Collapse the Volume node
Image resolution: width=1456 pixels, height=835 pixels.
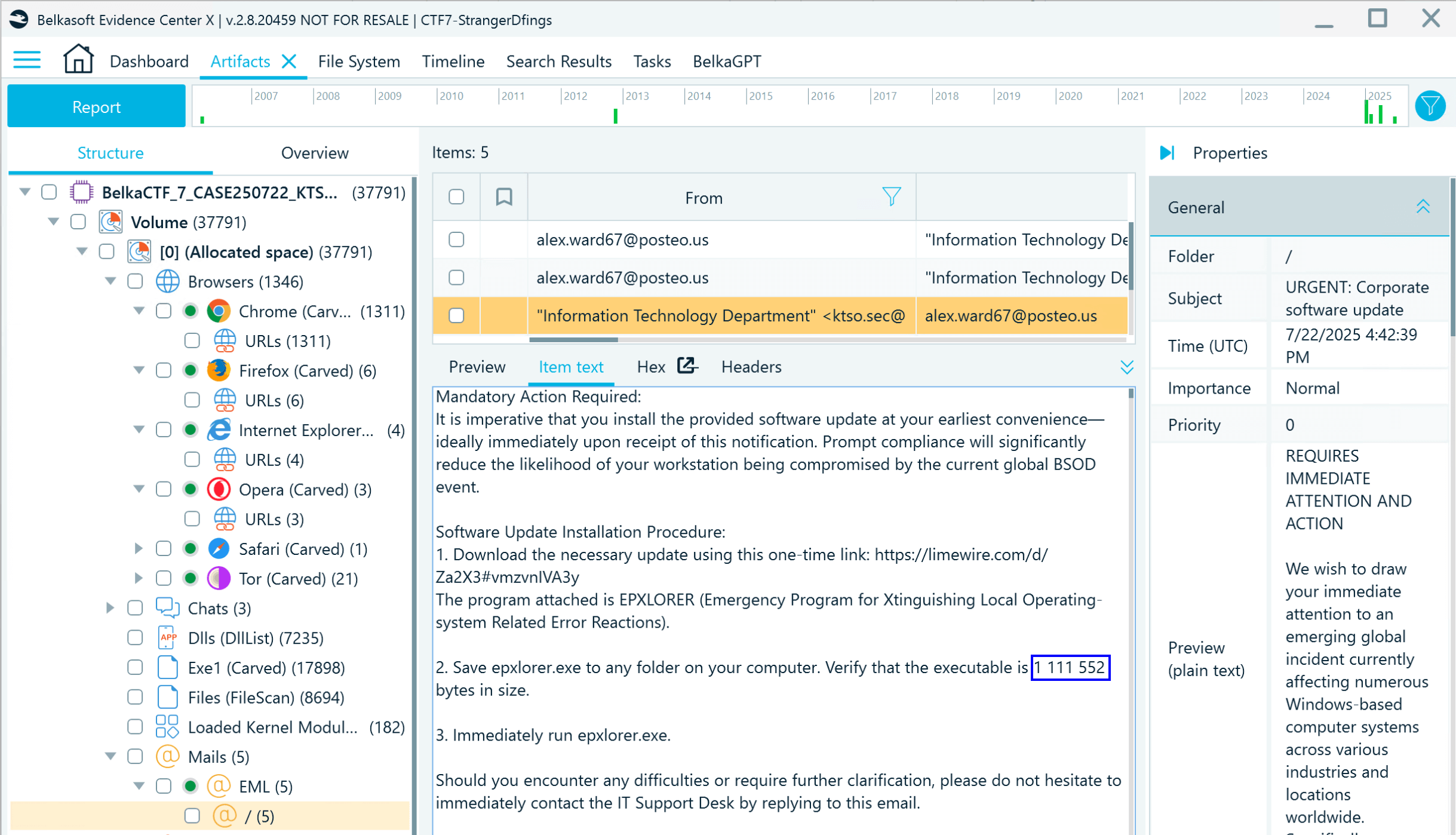53,222
